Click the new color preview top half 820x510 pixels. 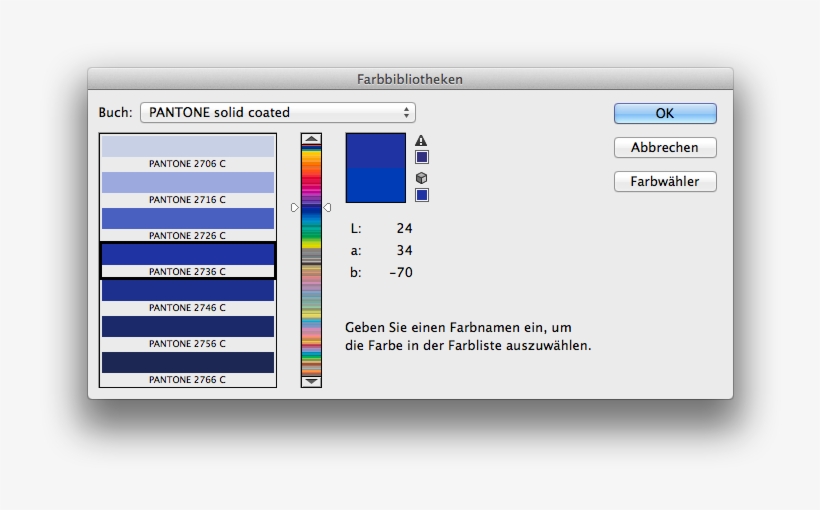click(x=375, y=151)
